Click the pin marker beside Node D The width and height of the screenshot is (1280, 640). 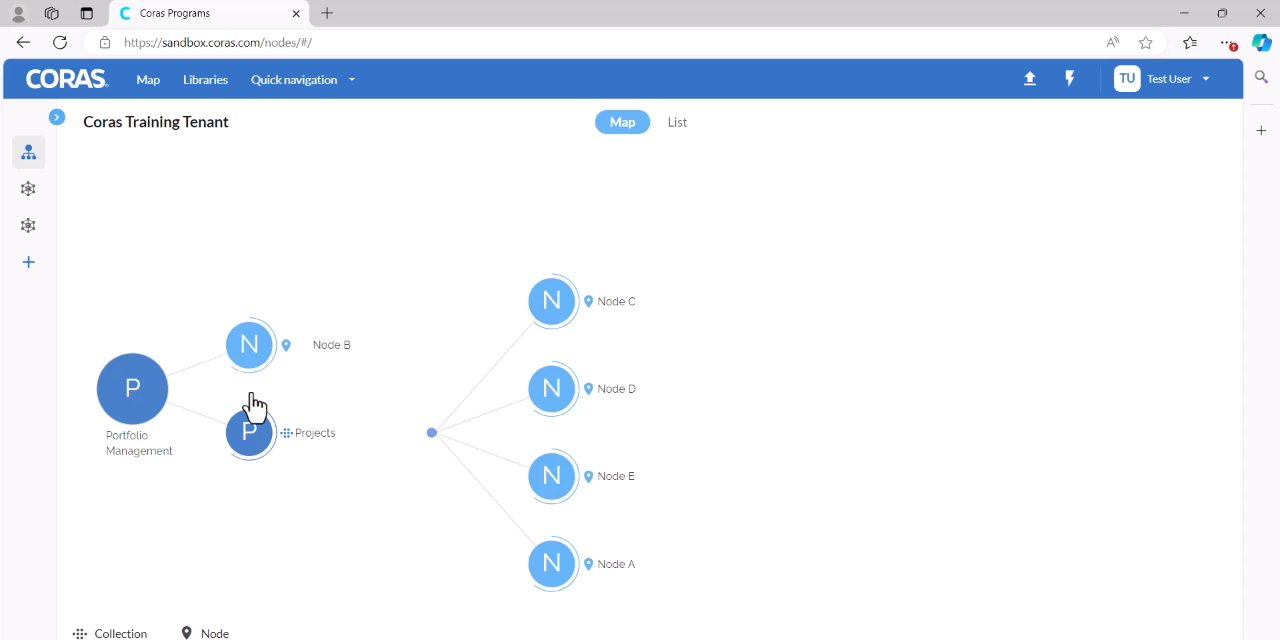point(588,389)
